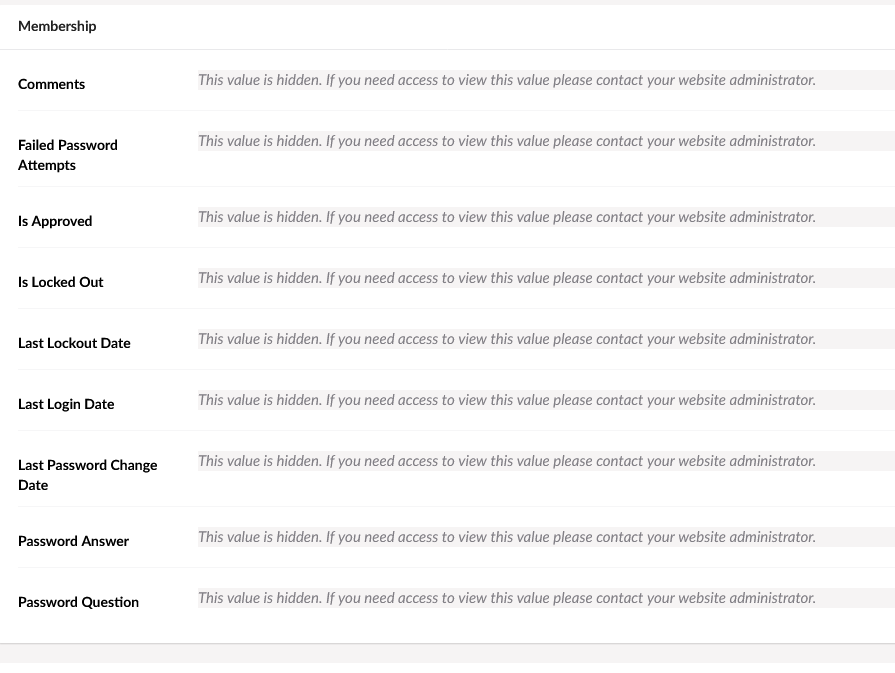Click hidden value for Last Password Change Date

click(507, 461)
